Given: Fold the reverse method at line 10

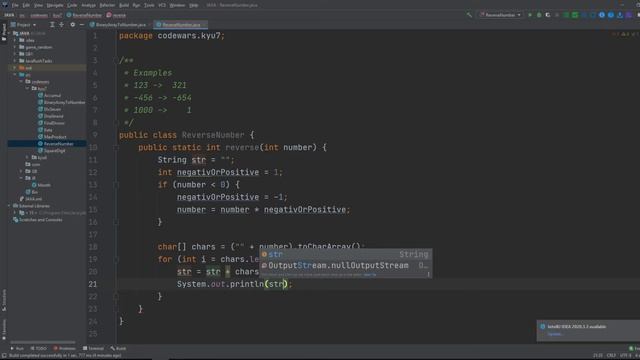Looking at the screenshot, I should (x=116, y=147).
